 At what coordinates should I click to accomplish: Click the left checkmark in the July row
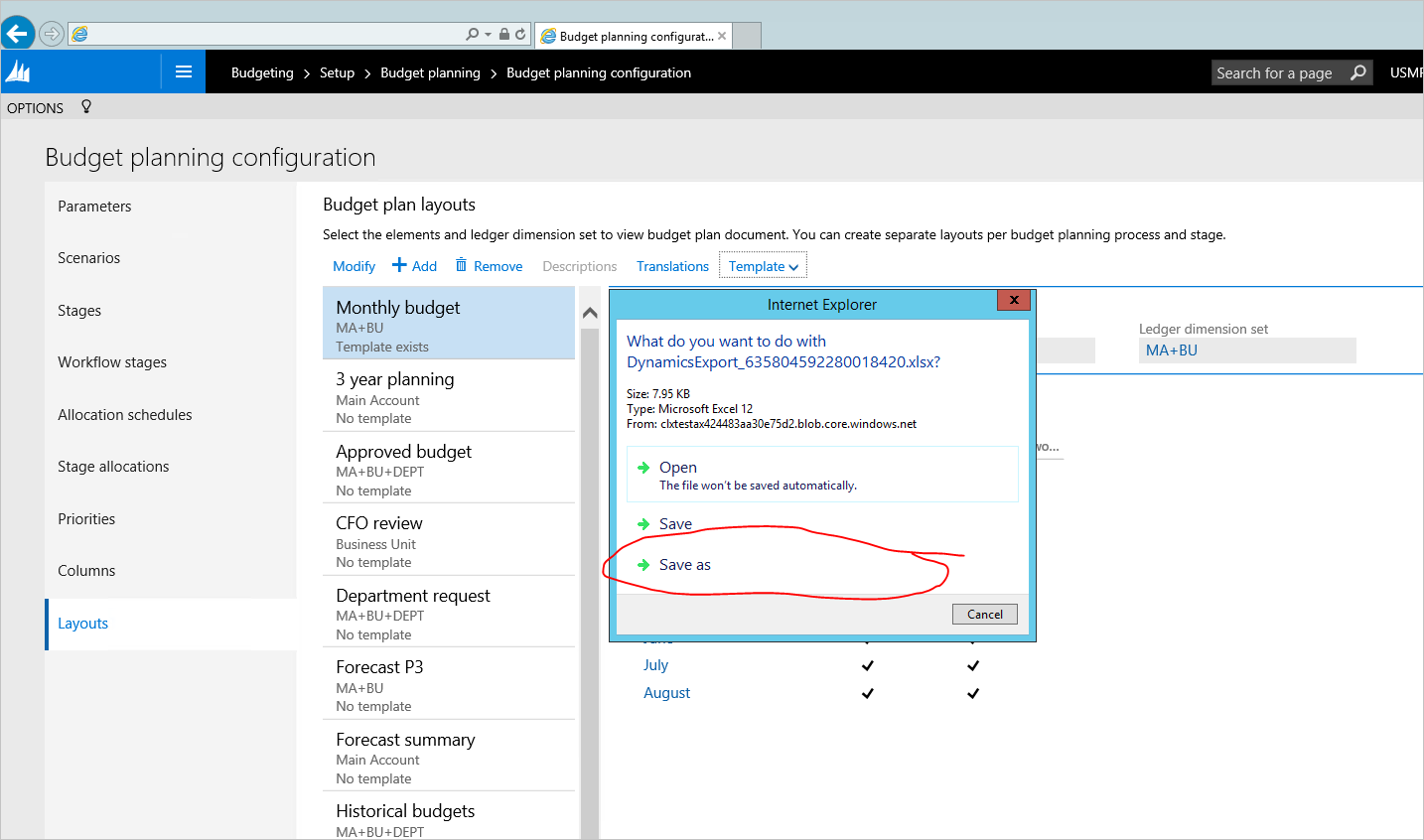click(868, 665)
